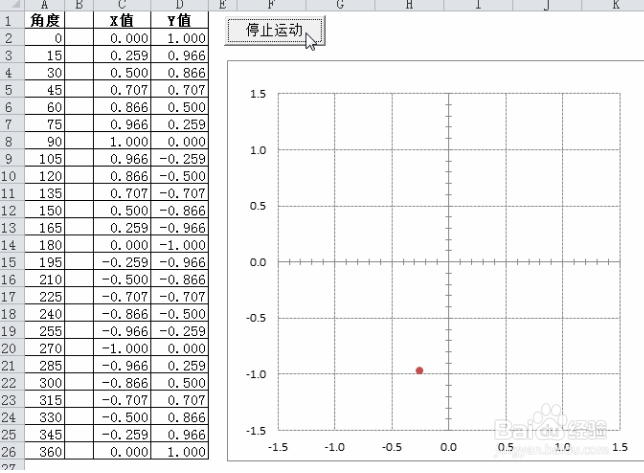Click the chart X-axis label -1.0
Screen dimensions: 644x473
coord(334,447)
